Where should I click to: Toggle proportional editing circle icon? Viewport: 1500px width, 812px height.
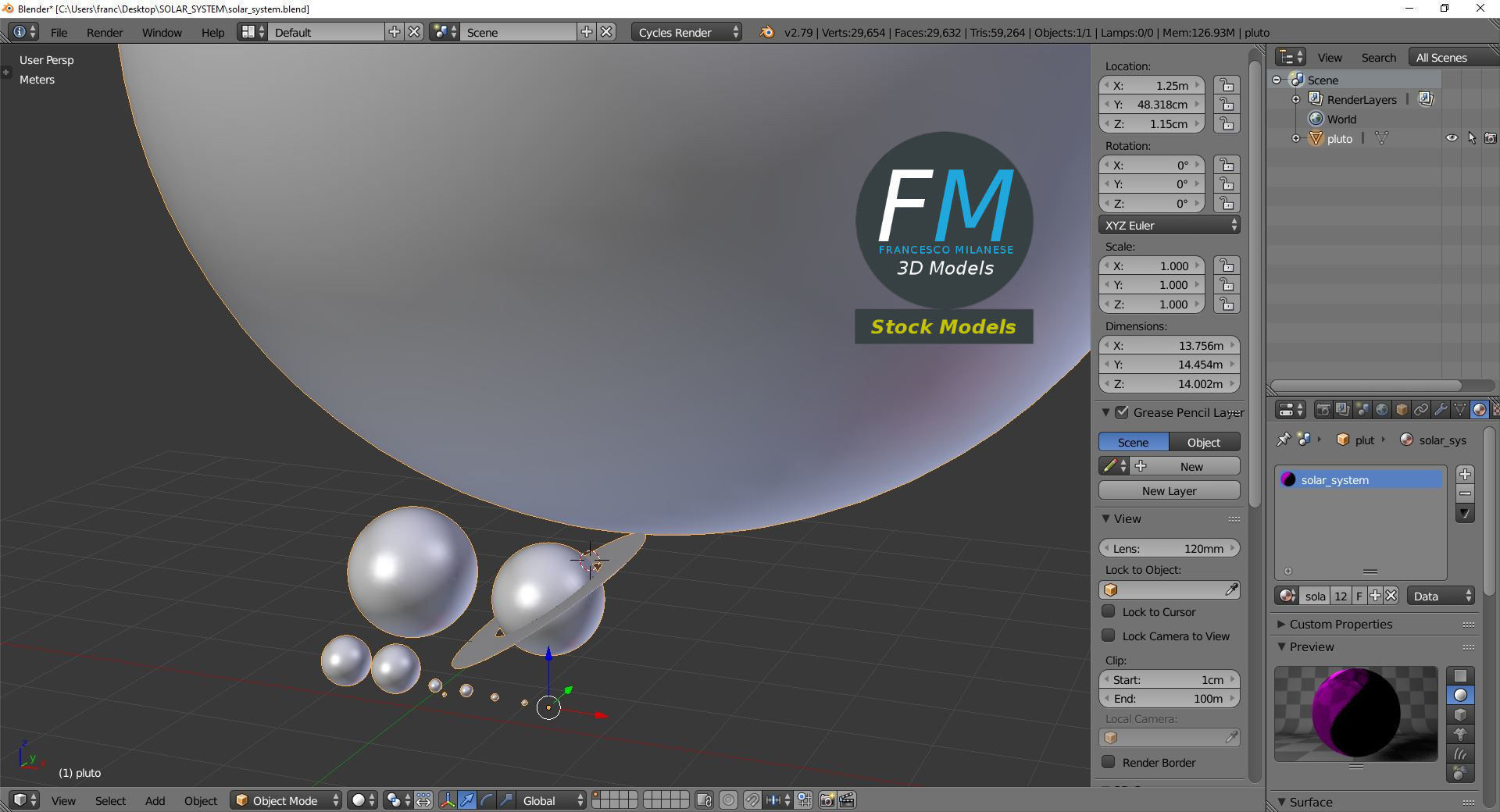click(728, 800)
